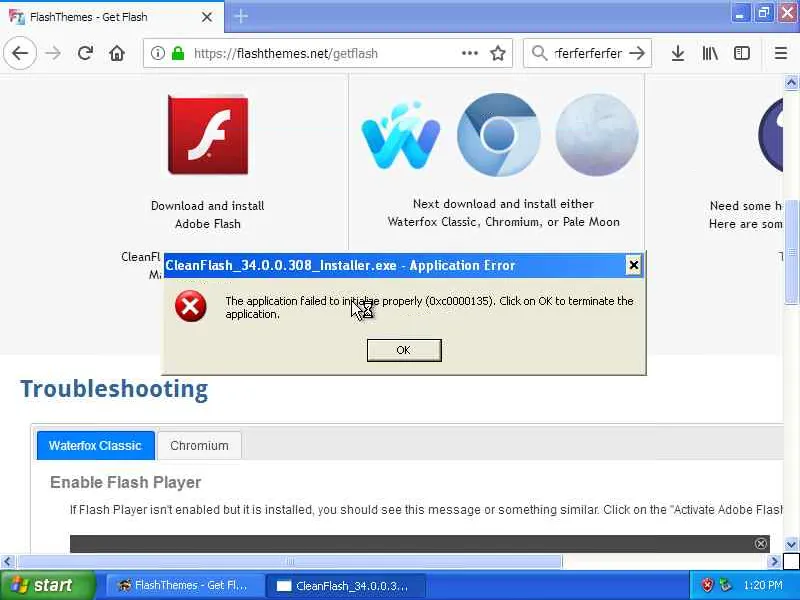This screenshot has width=800, height=600.
Task: Click the Adobe Flash red logo
Action: click(x=208, y=135)
